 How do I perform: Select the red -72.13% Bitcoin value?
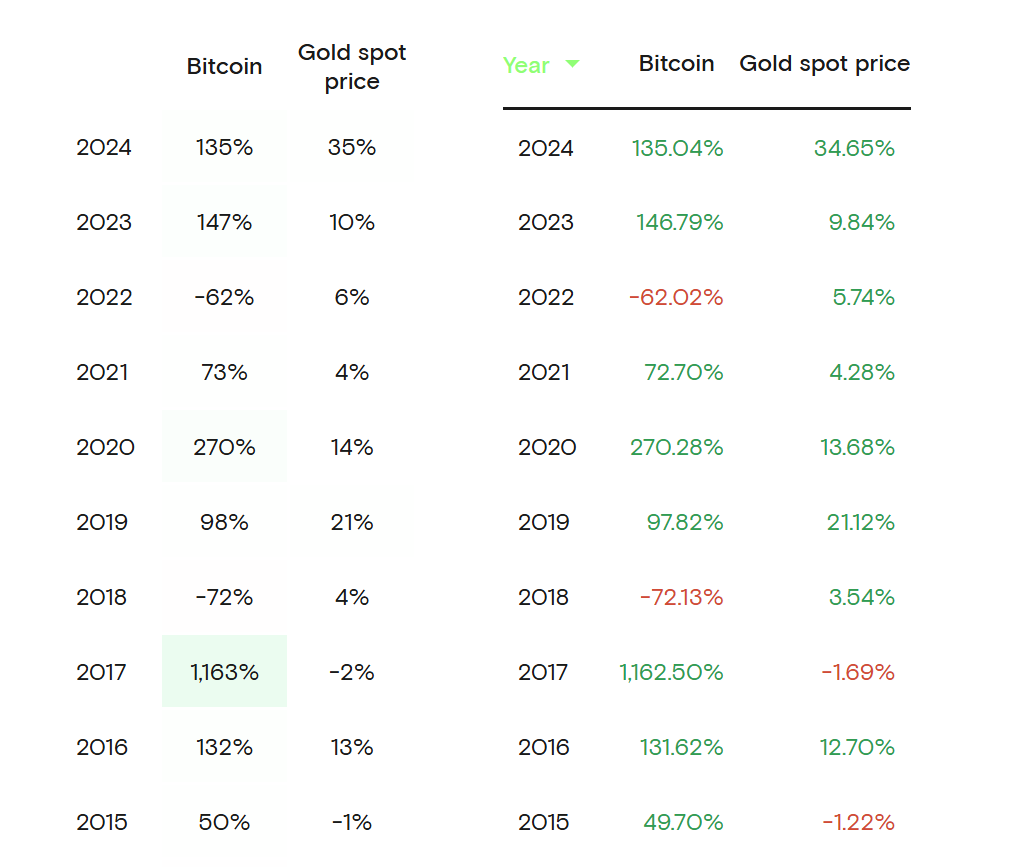click(x=681, y=597)
